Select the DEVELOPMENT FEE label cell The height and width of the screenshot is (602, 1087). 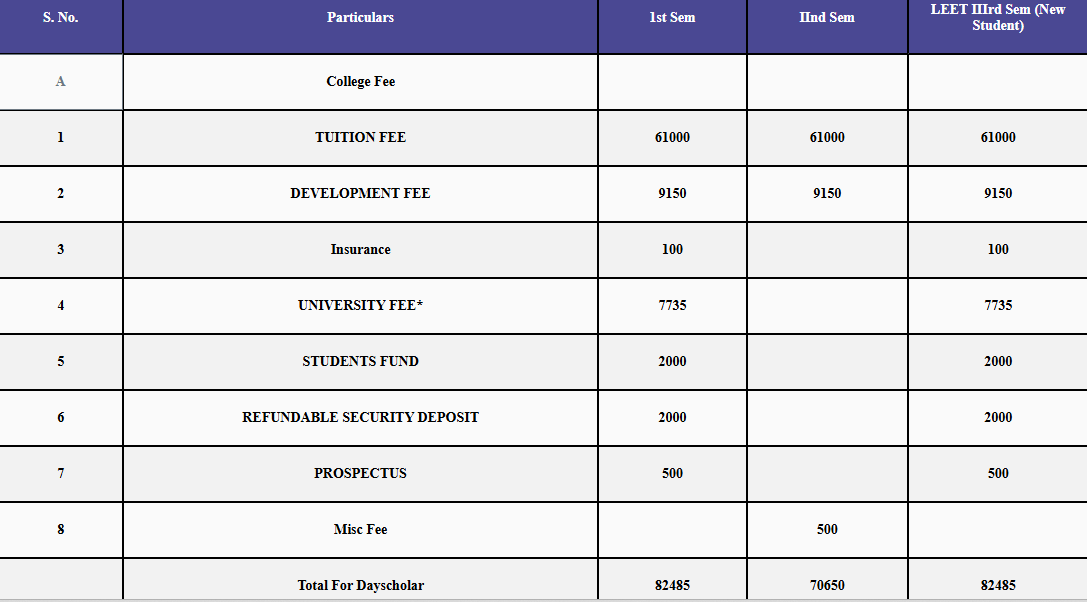click(360, 194)
